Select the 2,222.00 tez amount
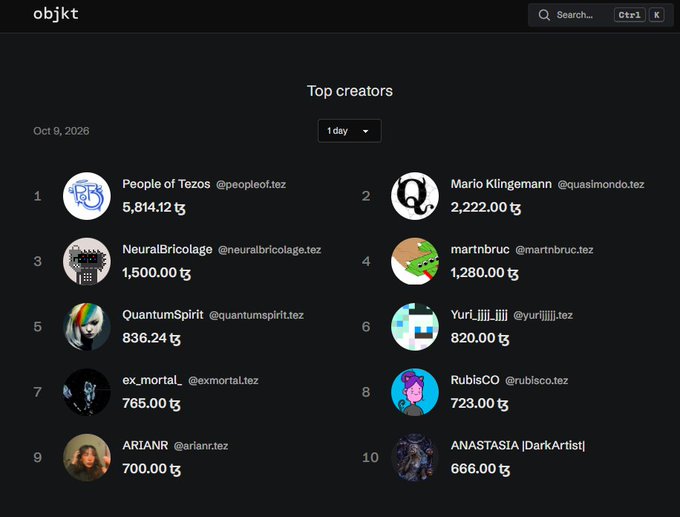The image size is (680, 517). tap(486, 208)
